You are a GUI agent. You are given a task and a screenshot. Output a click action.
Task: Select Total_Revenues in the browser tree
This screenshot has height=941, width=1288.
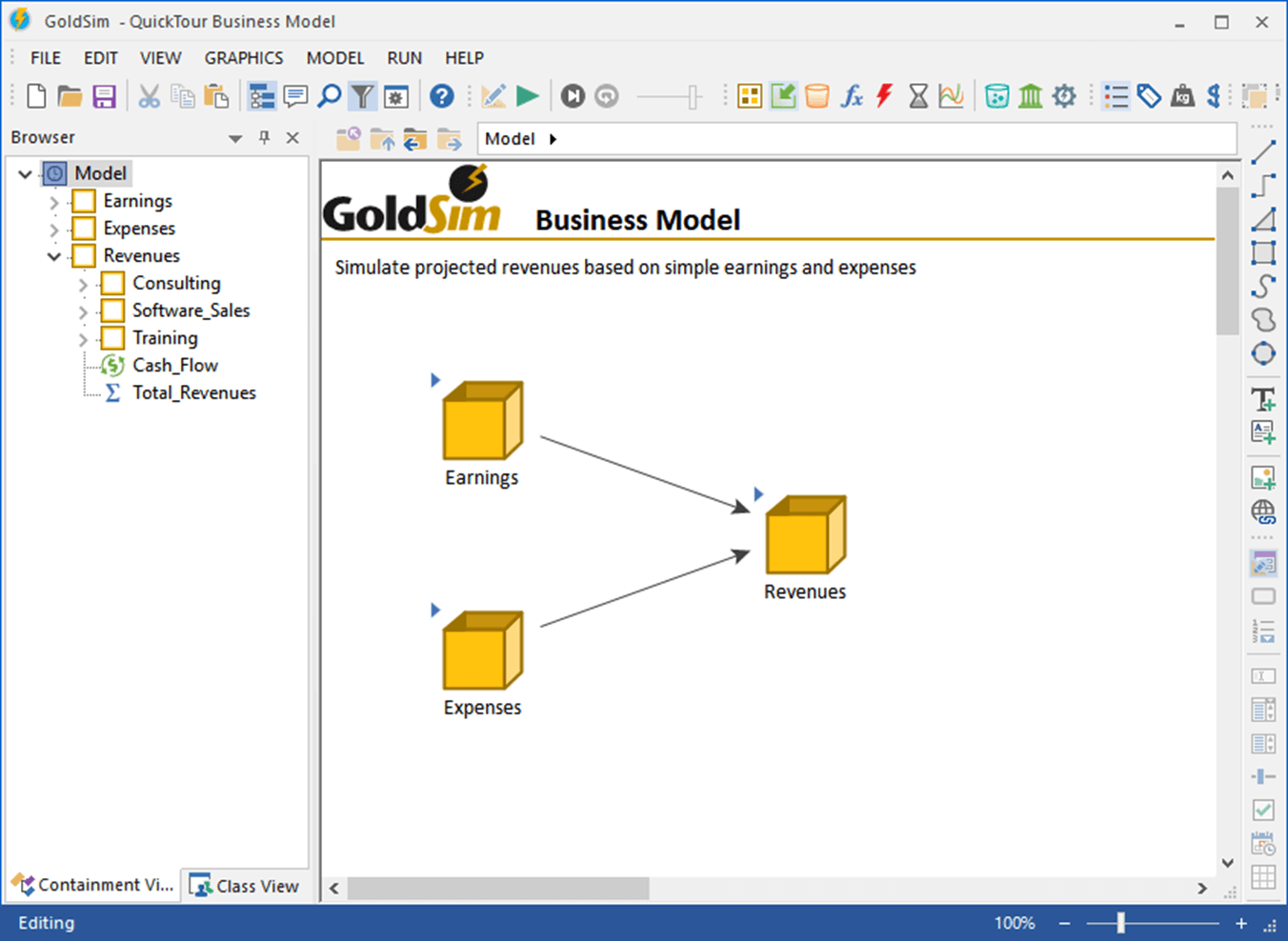pyautogui.click(x=194, y=392)
